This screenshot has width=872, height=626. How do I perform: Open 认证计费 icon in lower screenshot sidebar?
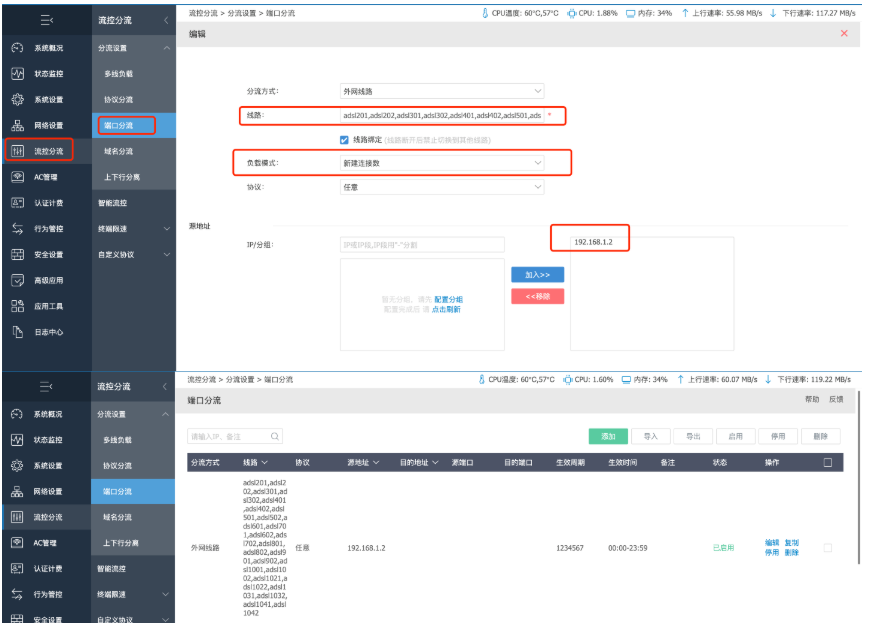(x=17, y=568)
